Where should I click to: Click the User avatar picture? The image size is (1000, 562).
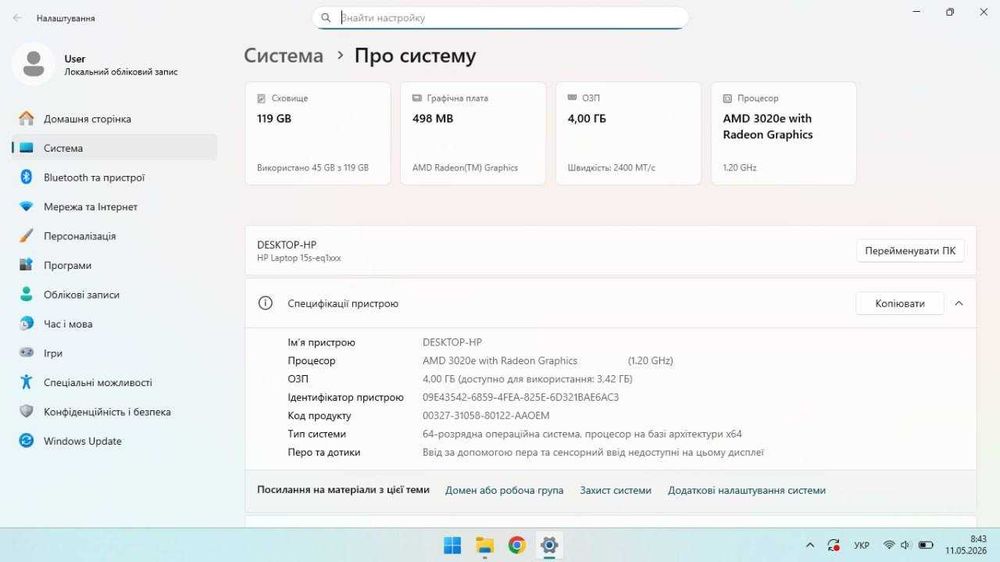point(33,64)
